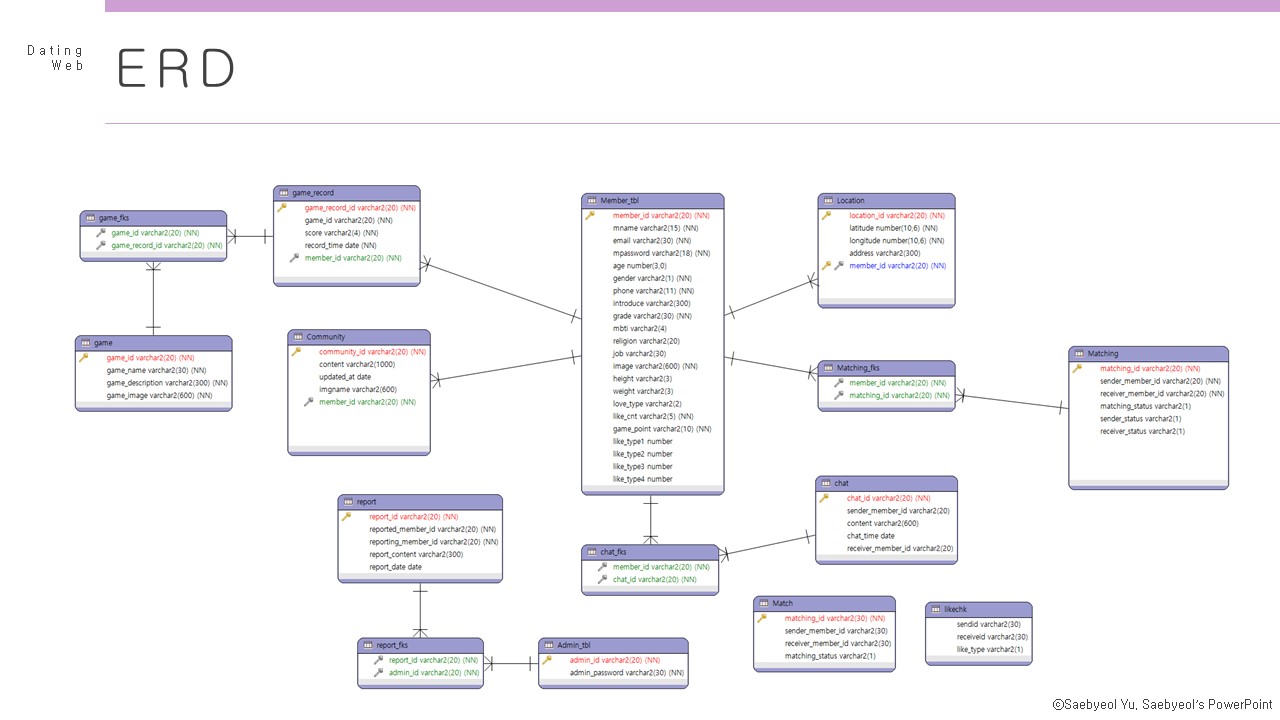Click the table icon in game table header
This screenshot has height=720, width=1280.
(85, 343)
